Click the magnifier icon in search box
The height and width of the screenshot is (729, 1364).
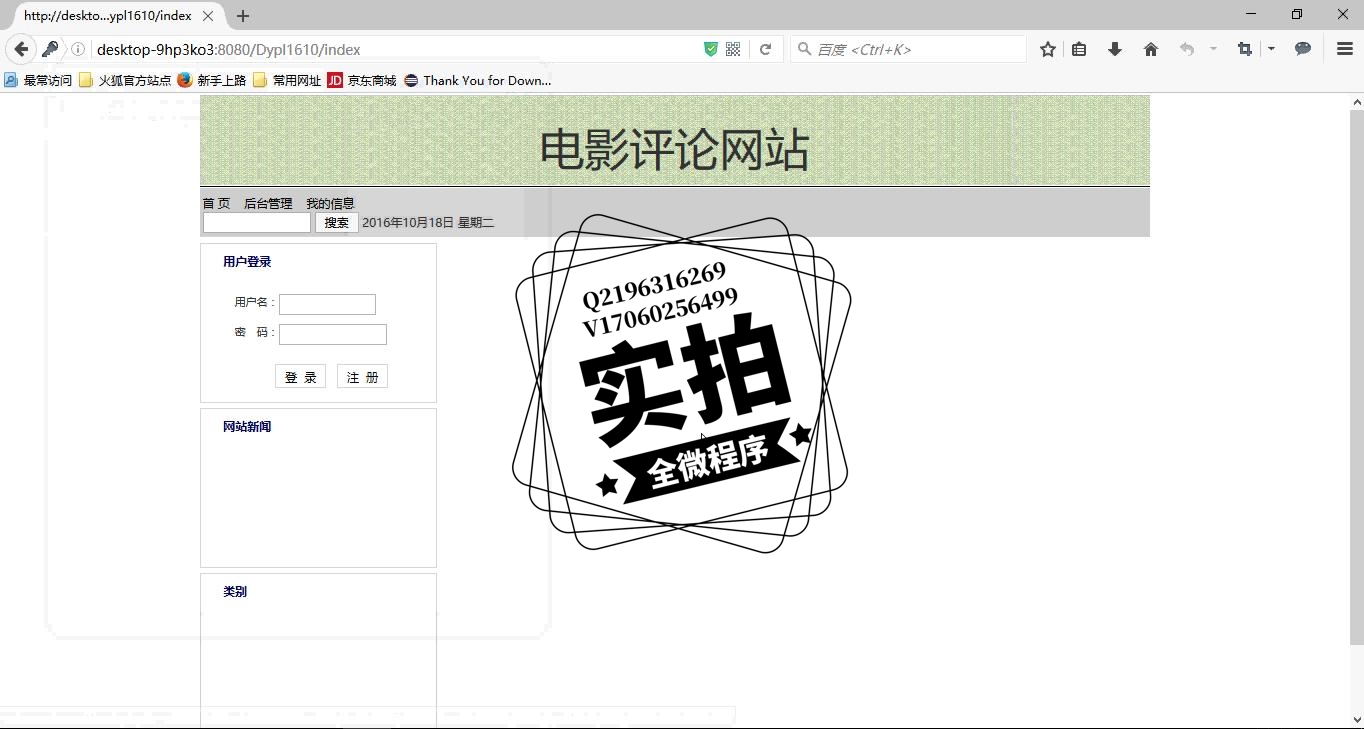804,49
